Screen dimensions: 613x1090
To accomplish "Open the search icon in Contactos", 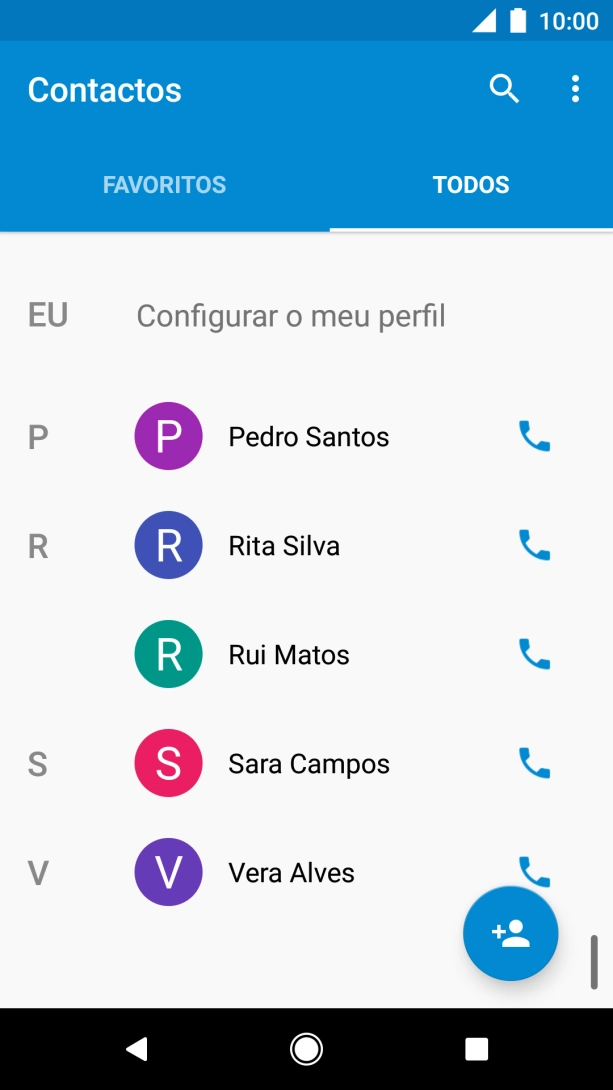I will pos(504,89).
